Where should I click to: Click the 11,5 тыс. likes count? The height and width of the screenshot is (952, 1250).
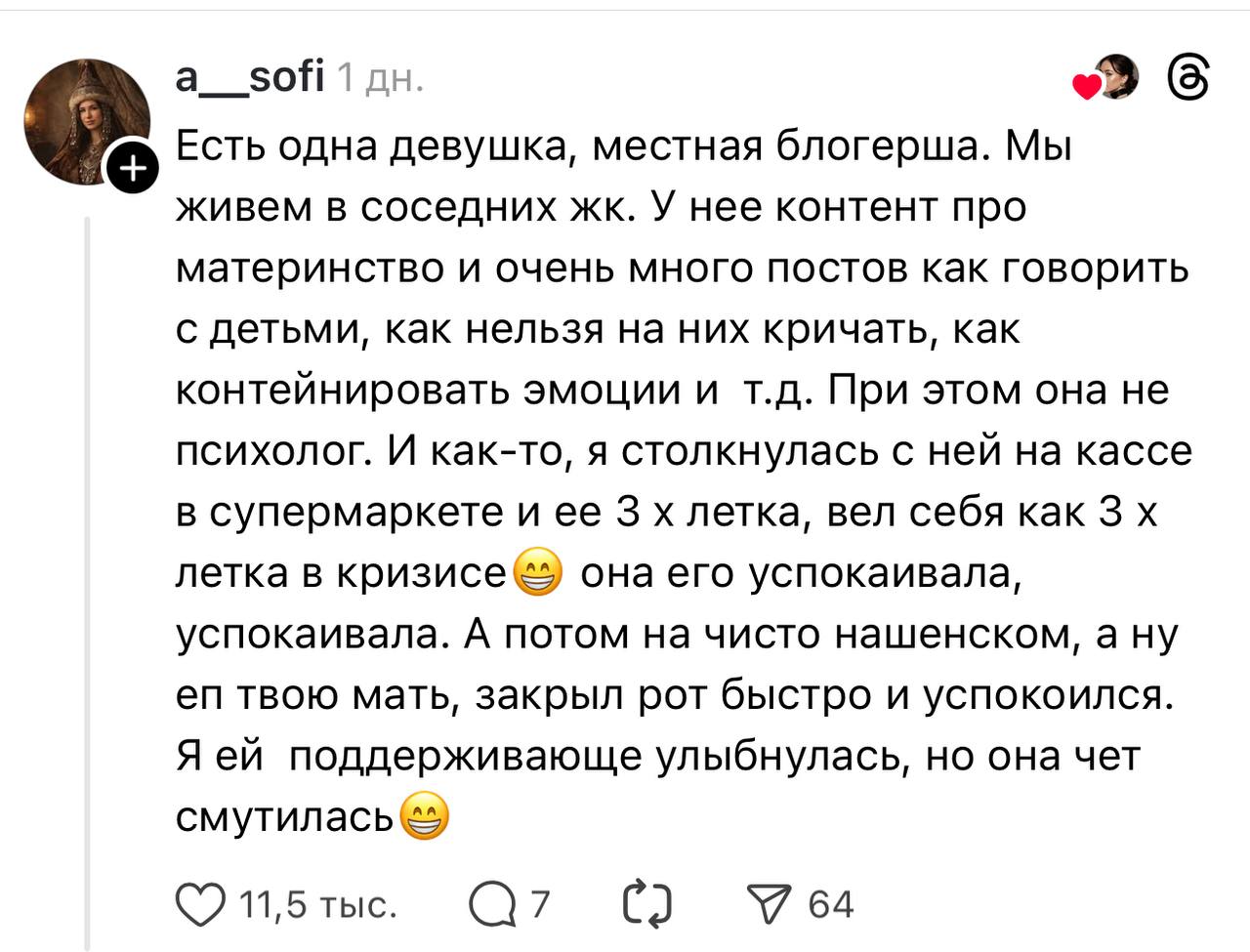(x=318, y=905)
